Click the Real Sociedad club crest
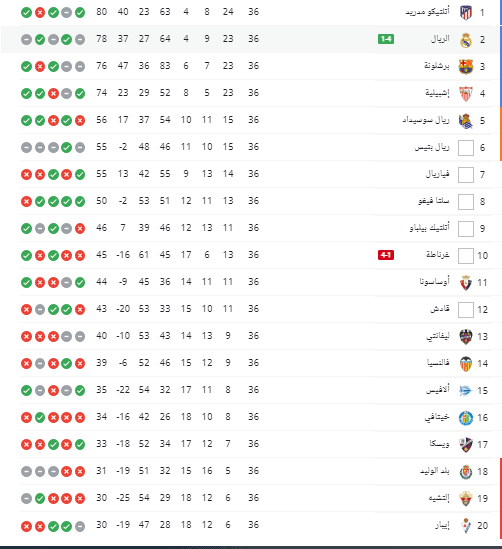Viewport: 502px width, 549px height. click(466, 121)
